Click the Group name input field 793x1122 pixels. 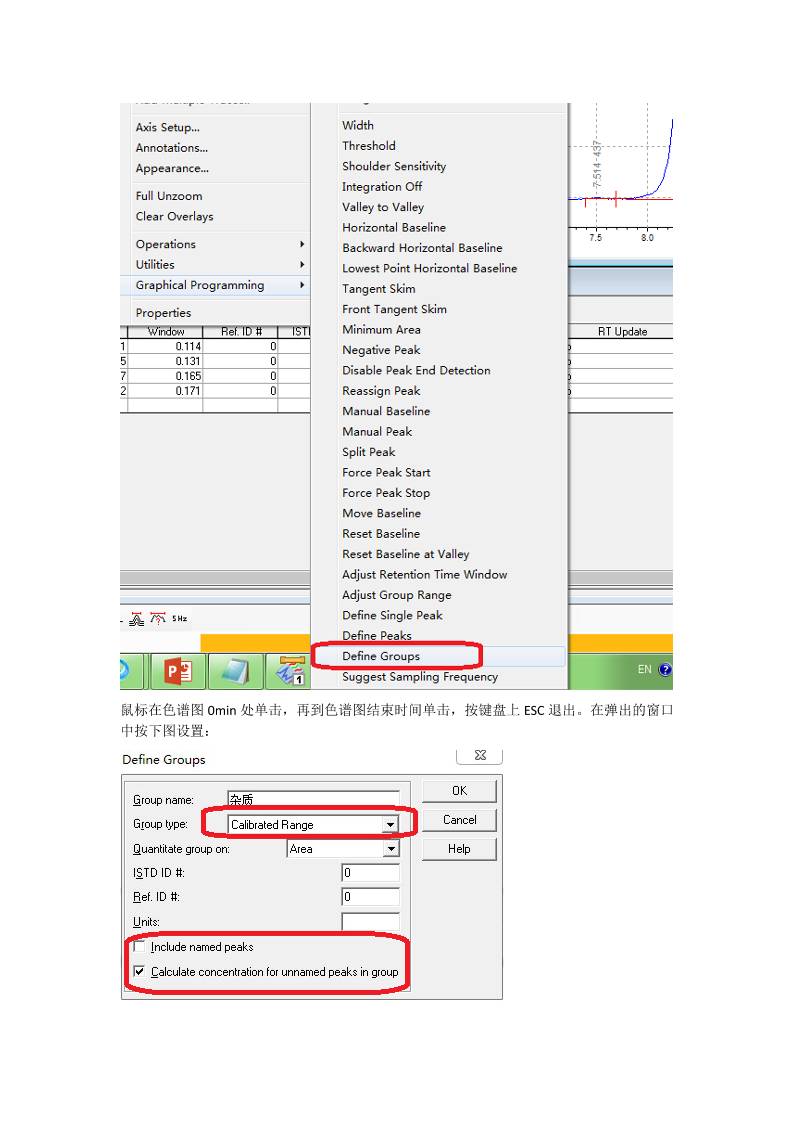(312, 800)
